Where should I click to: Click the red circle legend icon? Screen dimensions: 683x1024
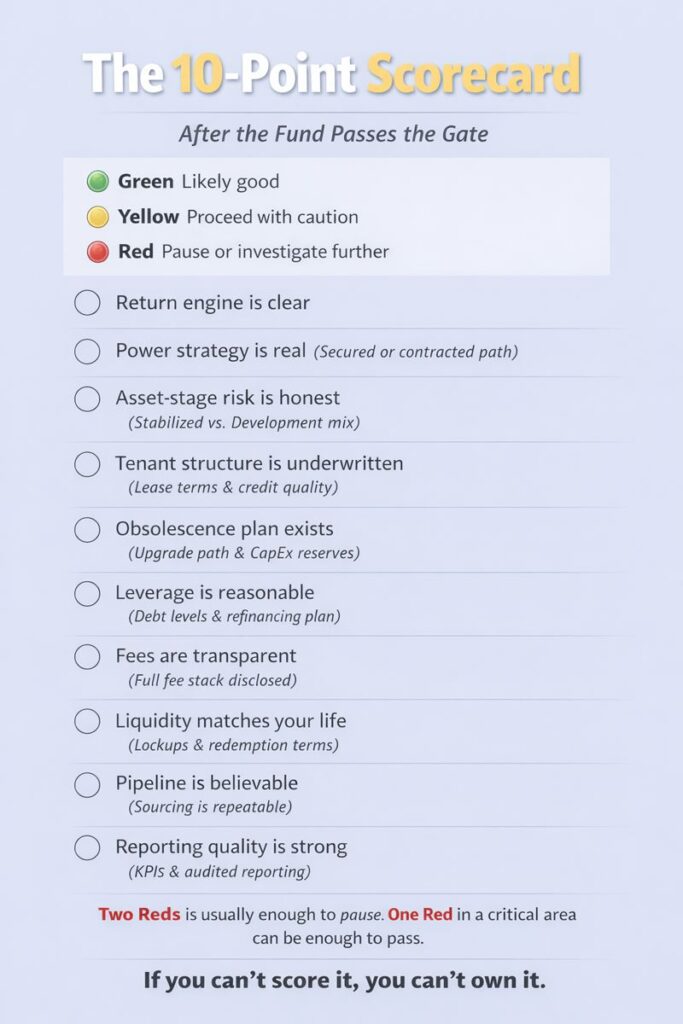pos(97,252)
